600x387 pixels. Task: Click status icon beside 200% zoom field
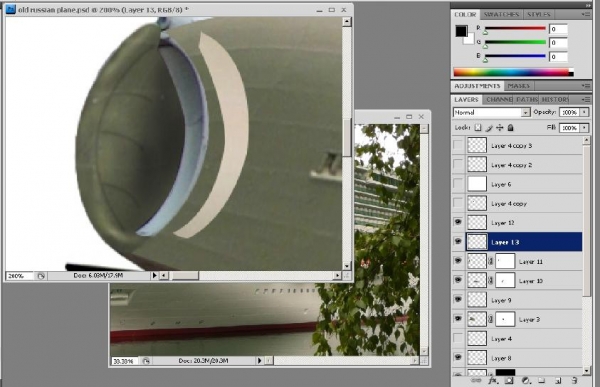point(41,276)
